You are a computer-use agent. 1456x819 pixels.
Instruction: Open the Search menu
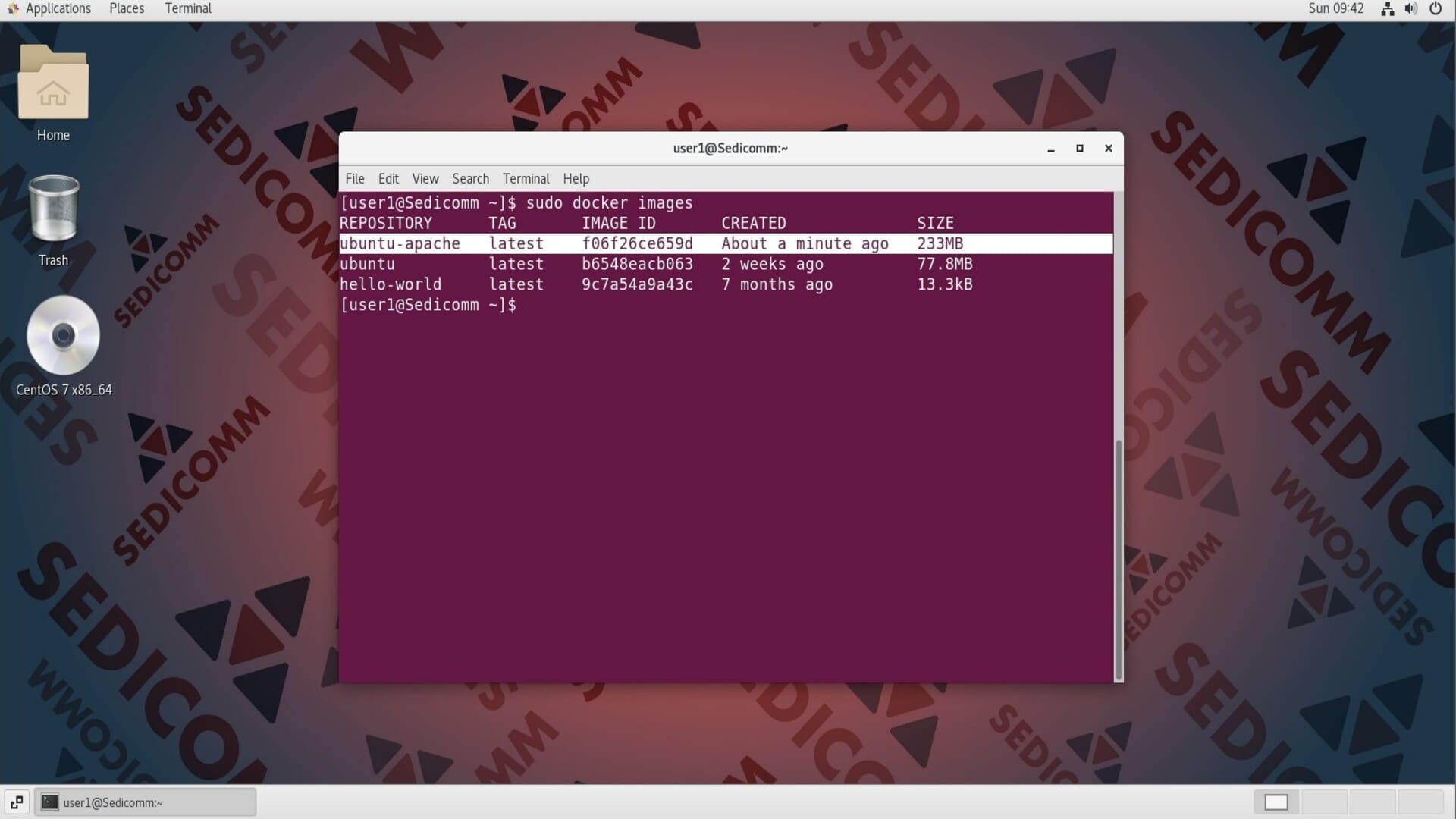click(470, 178)
